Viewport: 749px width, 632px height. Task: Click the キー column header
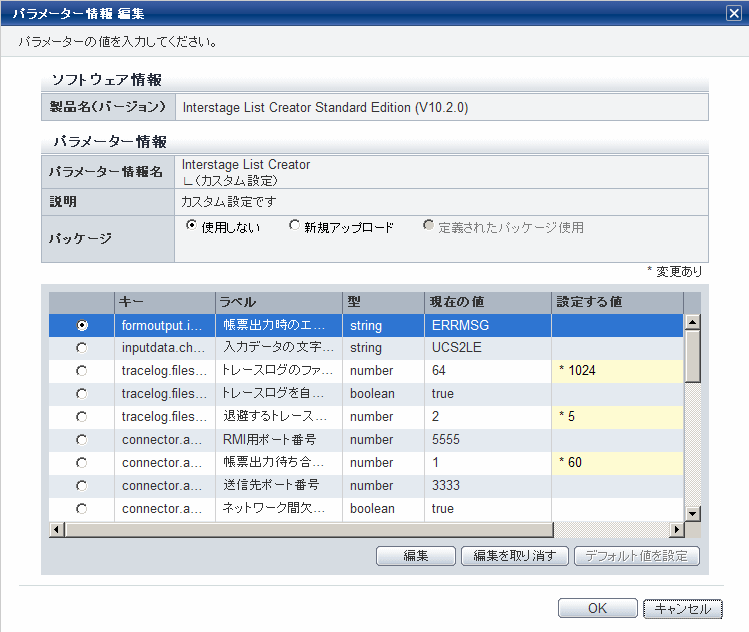[x=165, y=302]
